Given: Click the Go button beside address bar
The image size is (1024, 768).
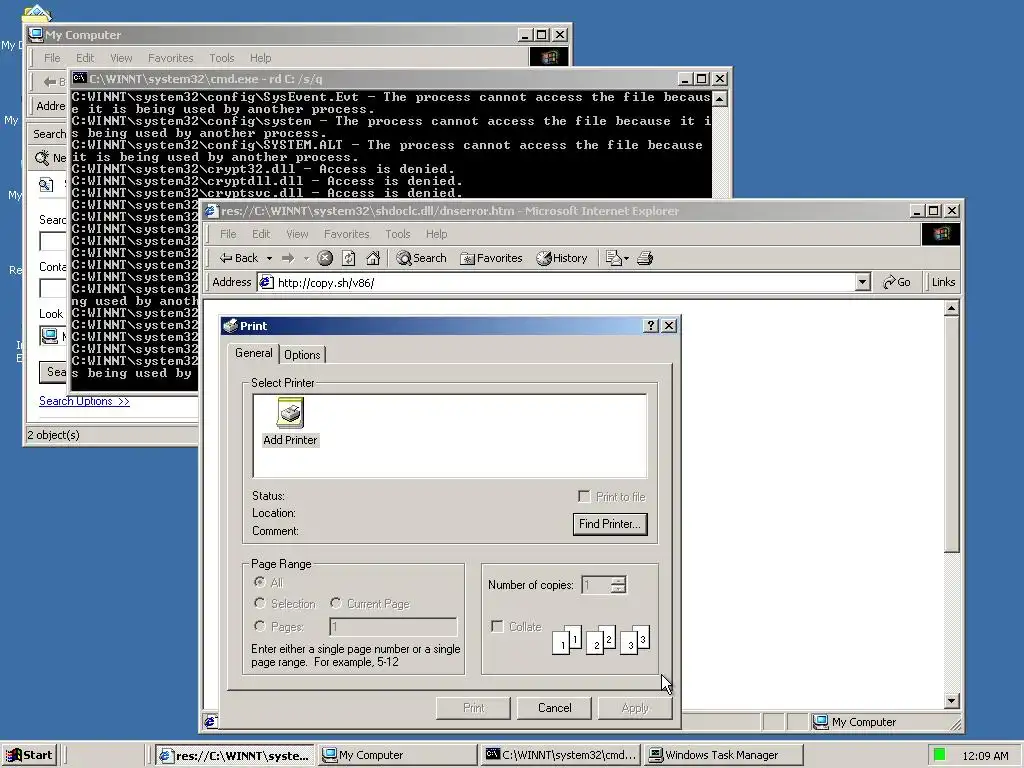Looking at the screenshot, I should click(x=897, y=282).
